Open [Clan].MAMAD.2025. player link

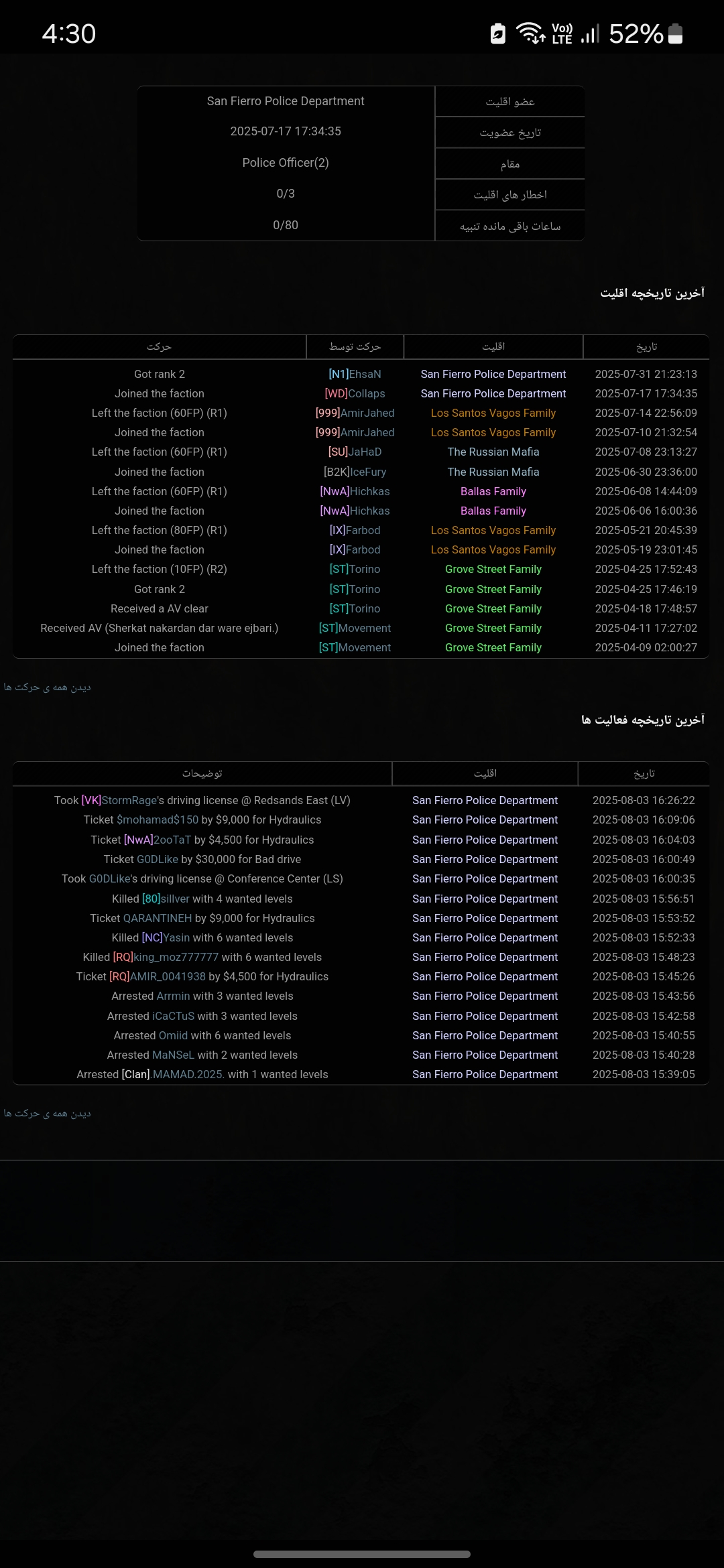tap(173, 1074)
